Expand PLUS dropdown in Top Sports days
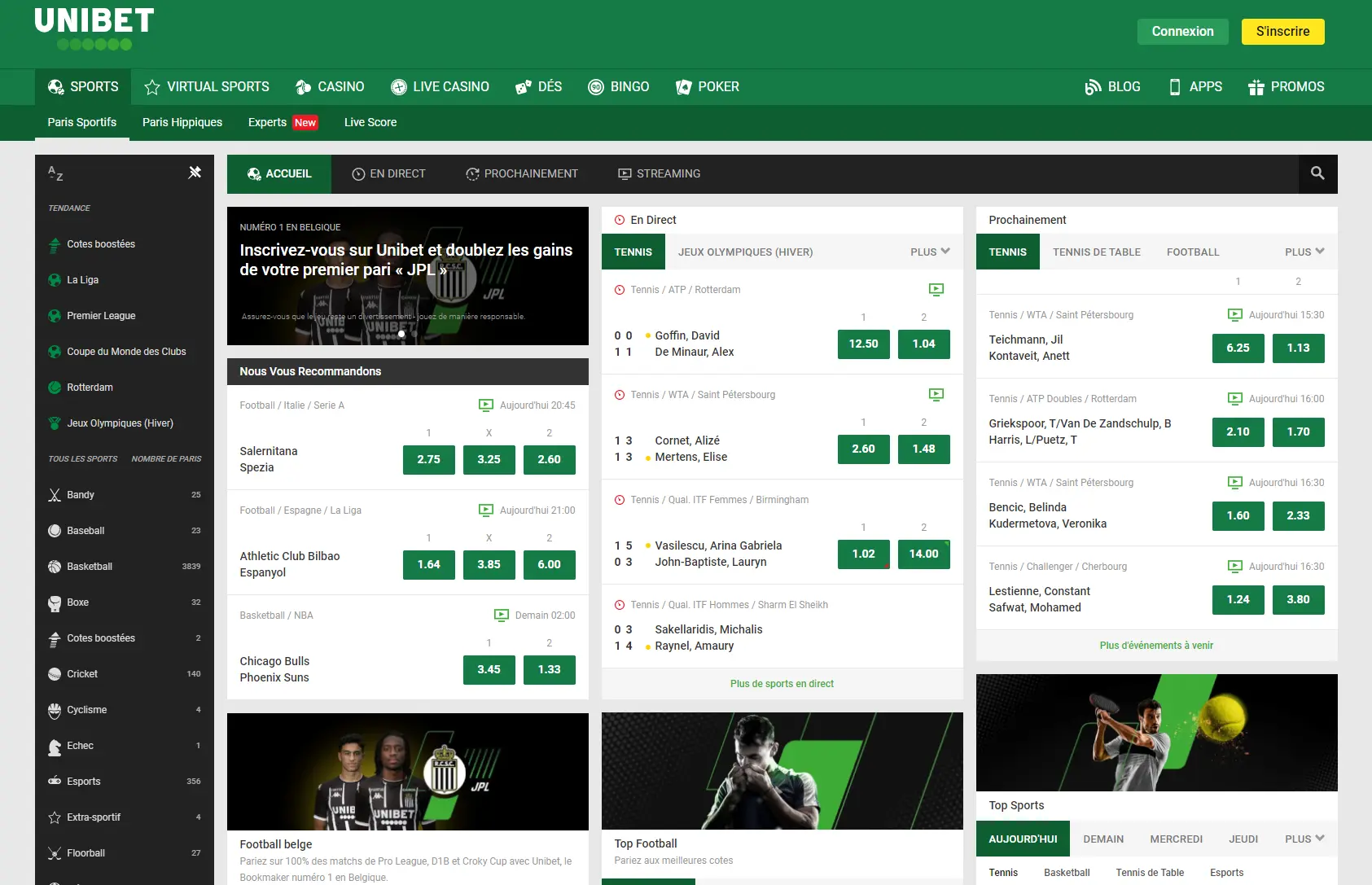The width and height of the screenshot is (1372, 885). pos(1304,839)
